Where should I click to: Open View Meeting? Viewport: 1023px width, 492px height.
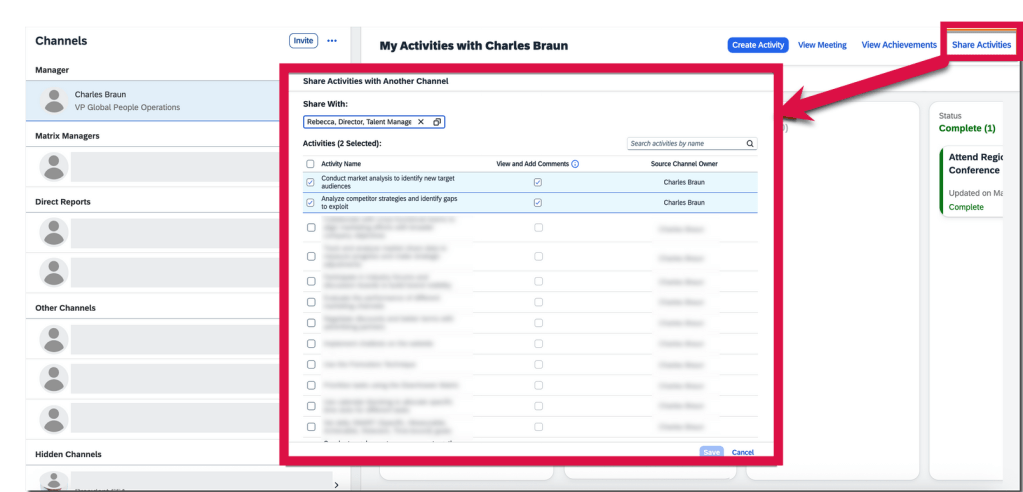point(822,45)
